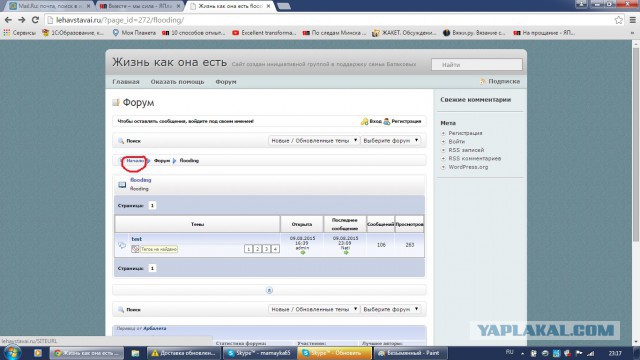Click the Начало breadcrumb link
The image size is (640, 360).
135,161
